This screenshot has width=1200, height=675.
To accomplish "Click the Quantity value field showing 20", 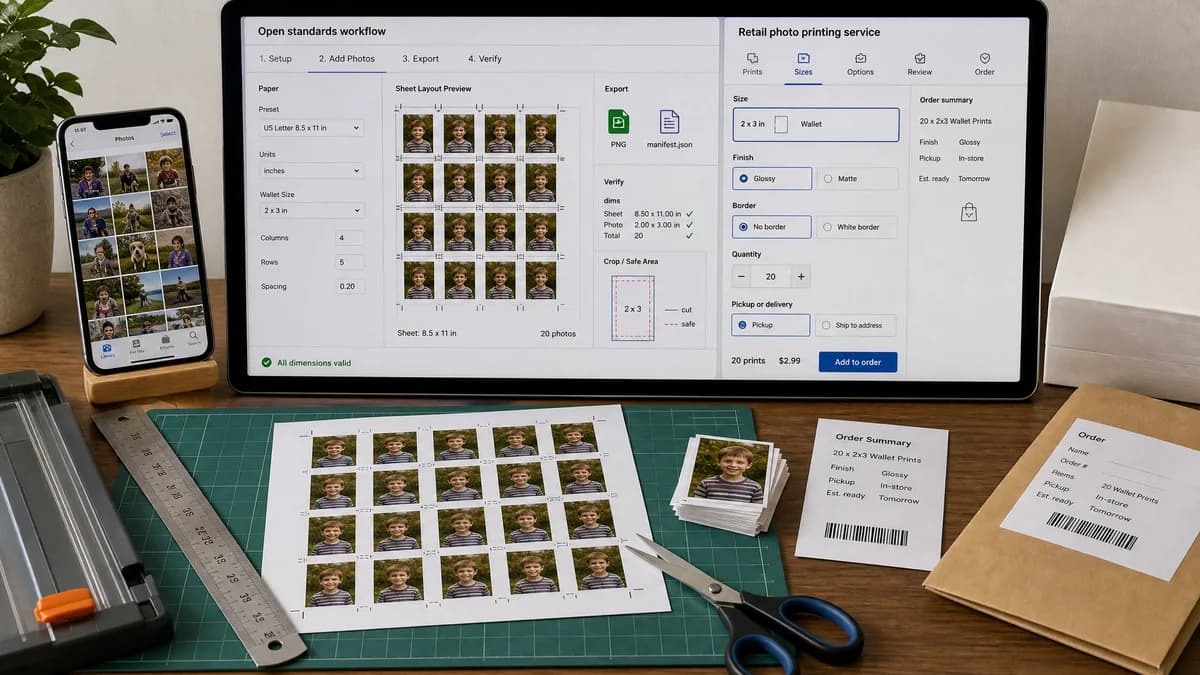I will click(770, 277).
